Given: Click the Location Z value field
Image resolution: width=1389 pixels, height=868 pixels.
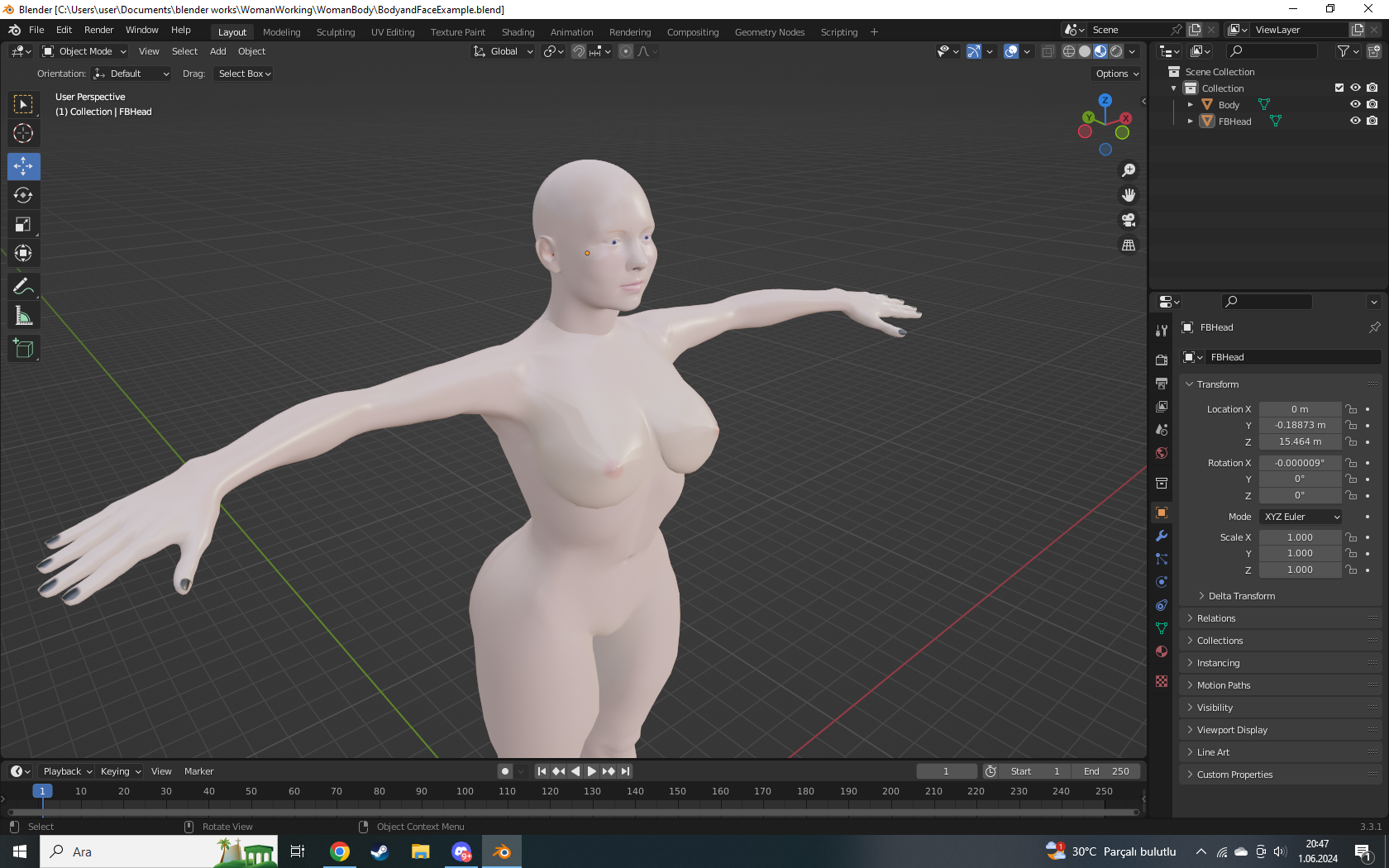Looking at the screenshot, I should [1300, 441].
